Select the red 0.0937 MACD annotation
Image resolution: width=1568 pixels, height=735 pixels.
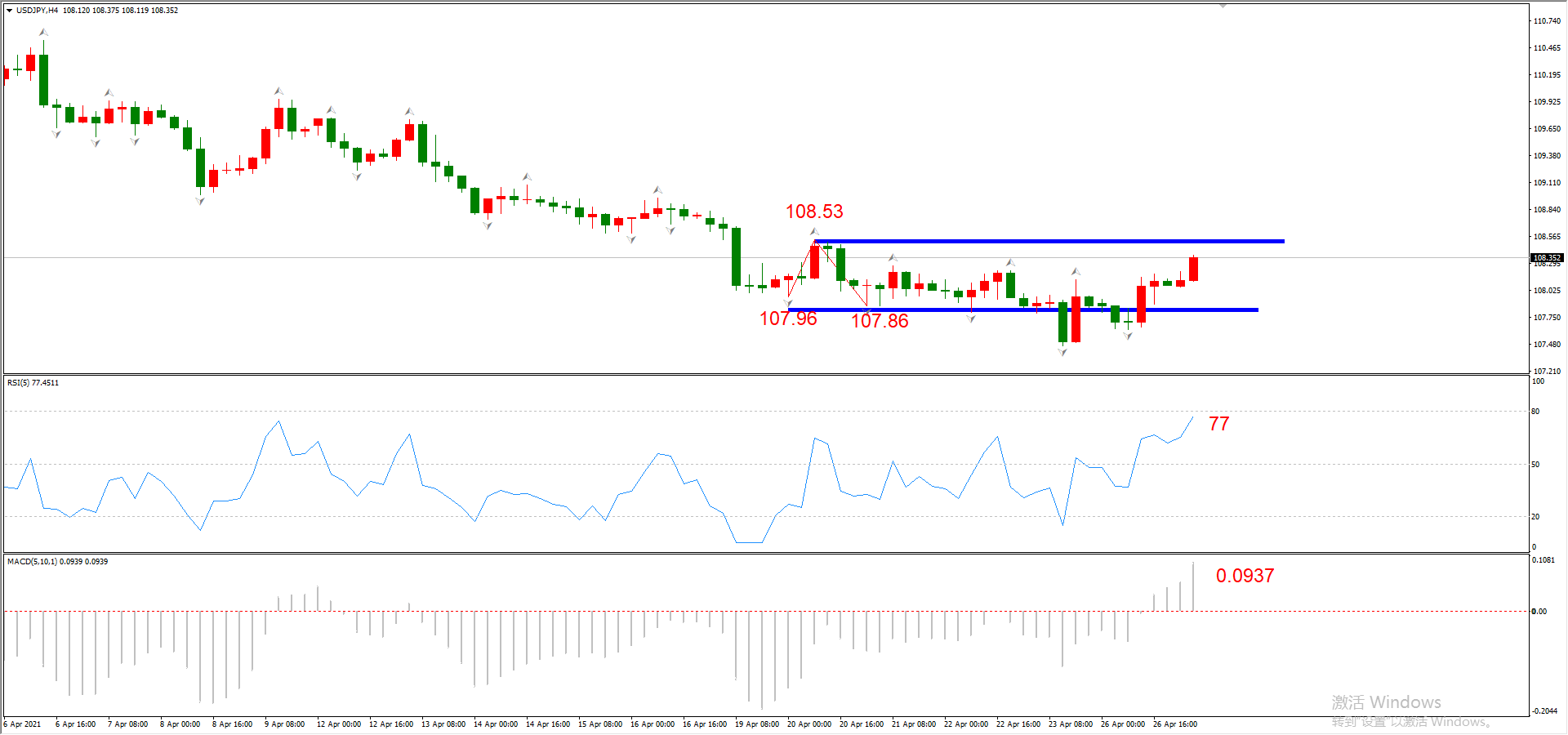point(1245,576)
